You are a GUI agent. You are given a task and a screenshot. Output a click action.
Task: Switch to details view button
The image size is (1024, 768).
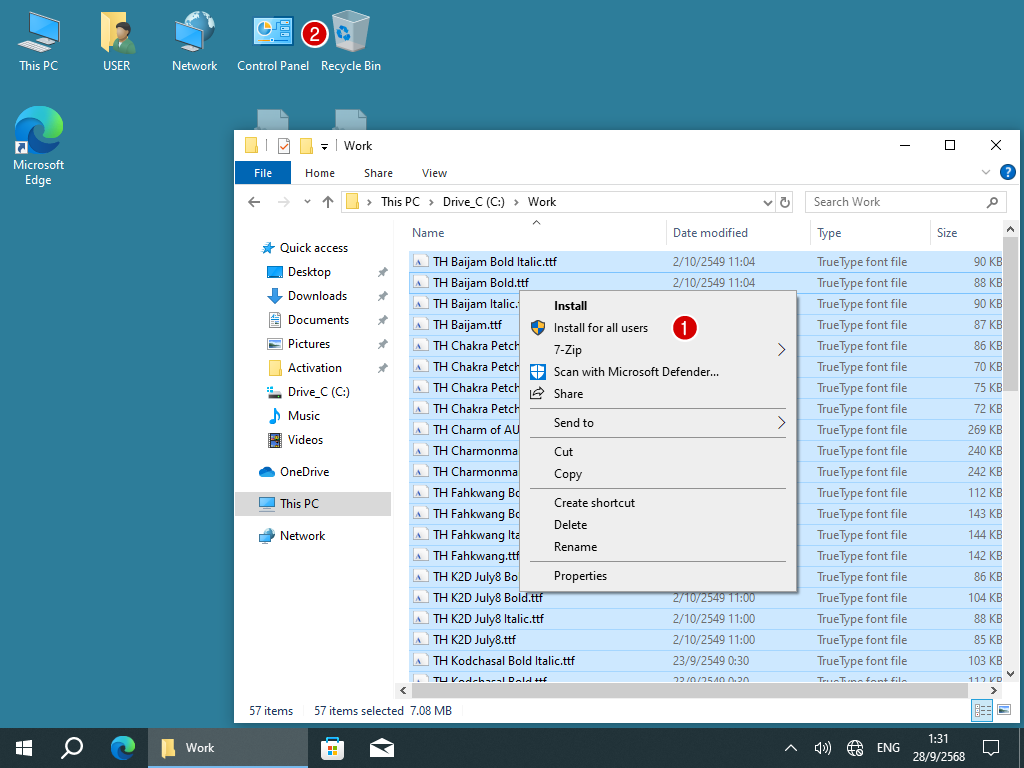click(x=981, y=710)
